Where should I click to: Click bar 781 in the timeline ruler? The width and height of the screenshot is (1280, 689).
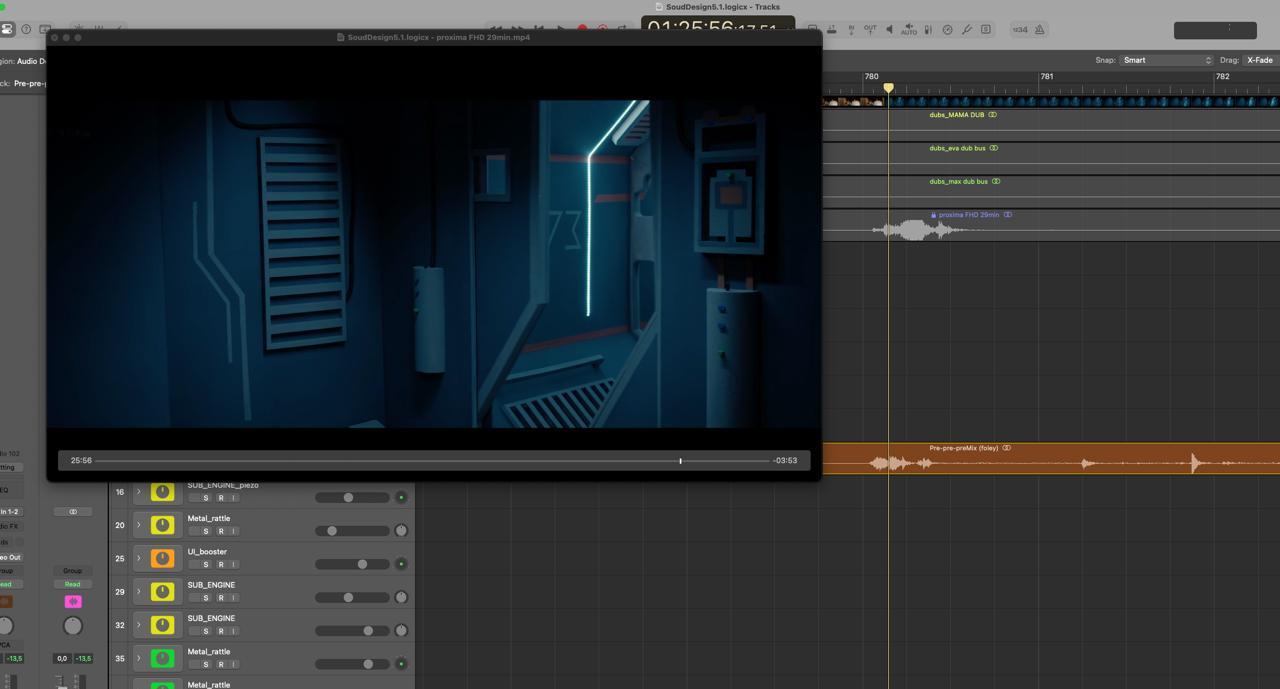point(1047,76)
